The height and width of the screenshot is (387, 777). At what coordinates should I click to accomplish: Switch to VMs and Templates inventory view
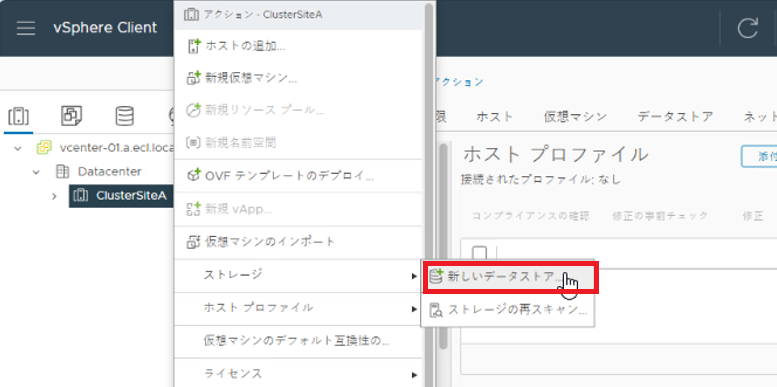[71, 116]
